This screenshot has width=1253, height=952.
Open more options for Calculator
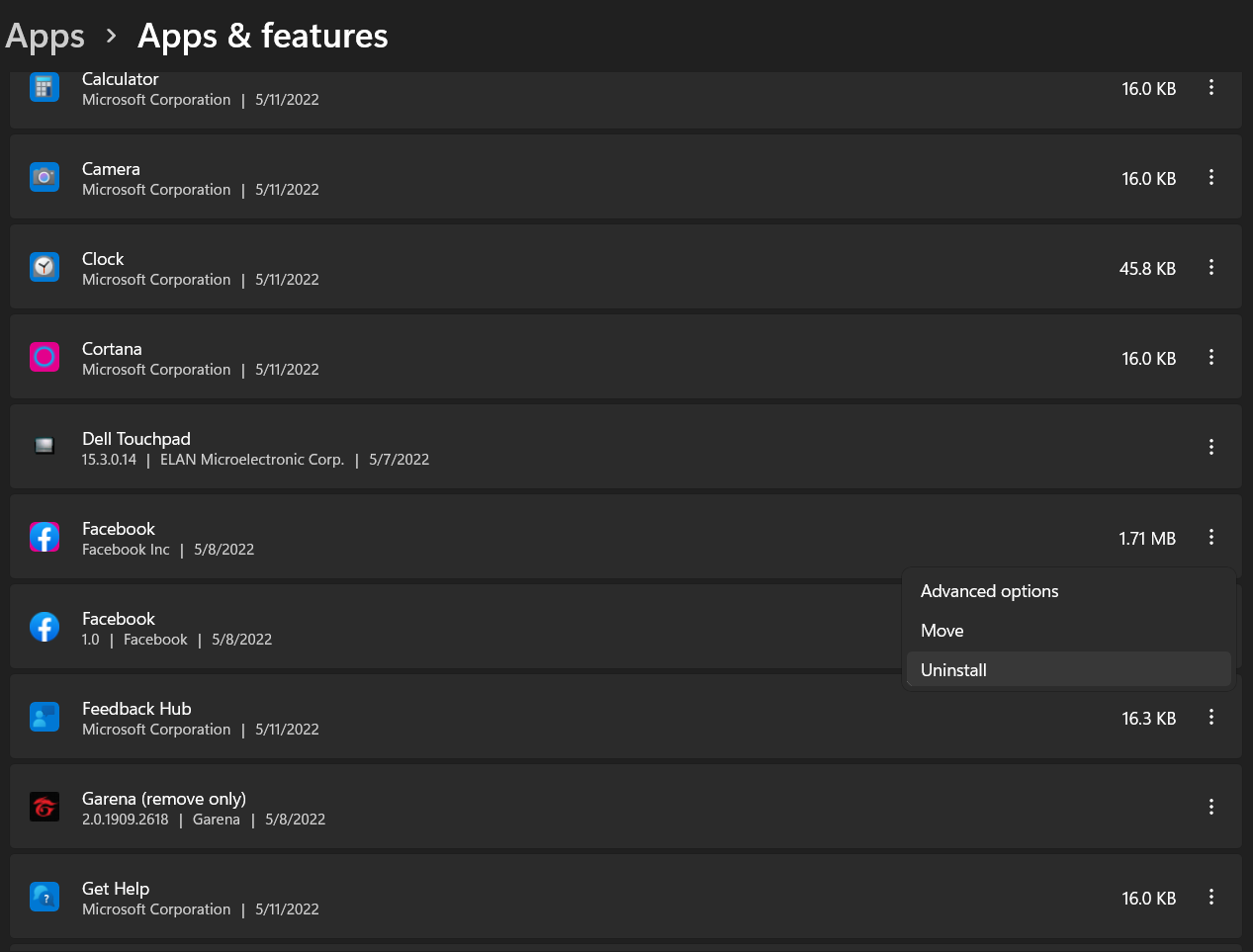1210,88
